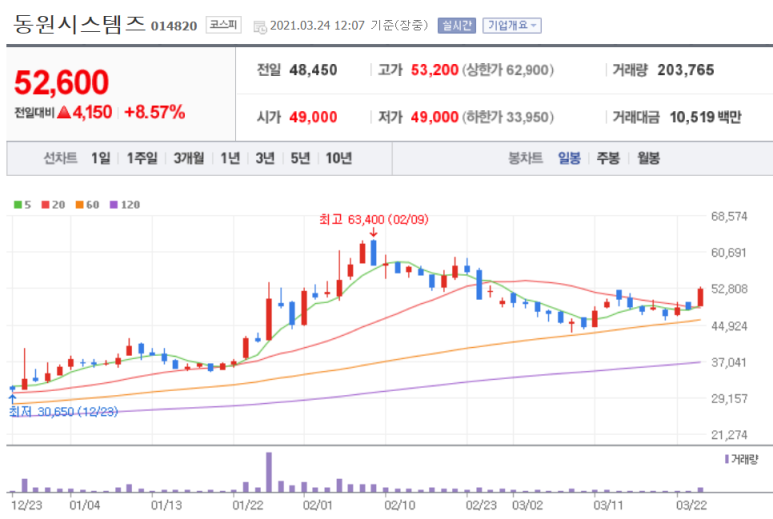Select the 1주일 line chart tab
773x519 pixels.
142,158
